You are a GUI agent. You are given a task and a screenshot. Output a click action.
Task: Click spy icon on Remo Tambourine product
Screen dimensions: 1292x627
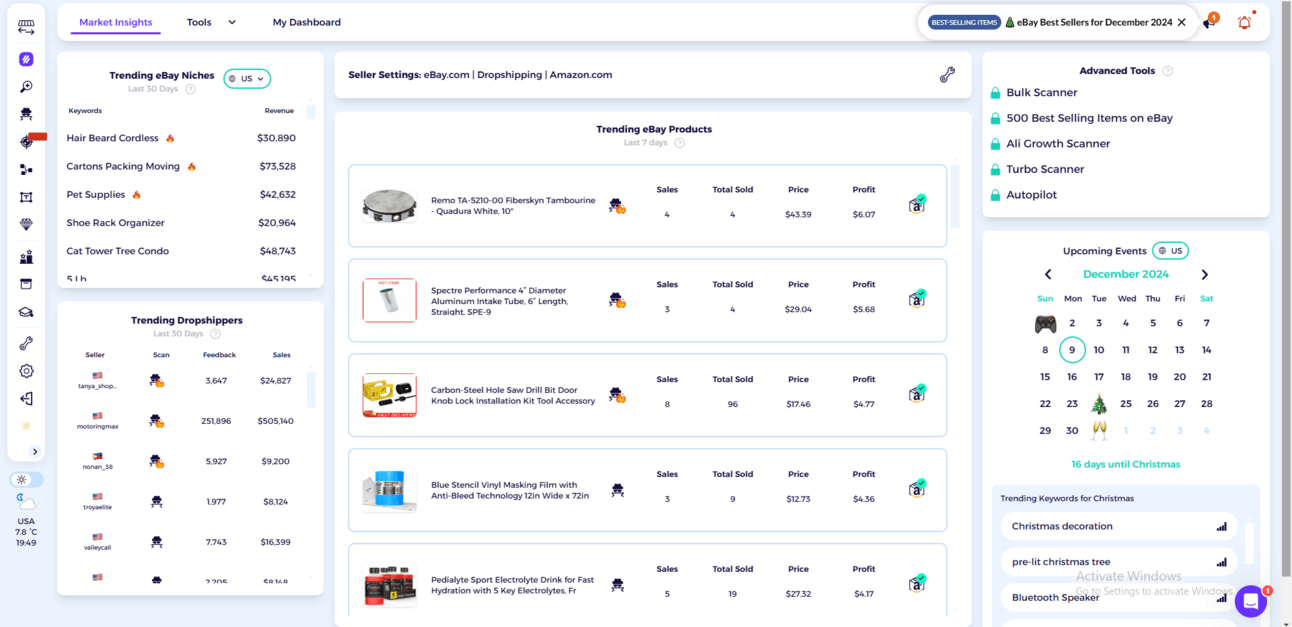click(617, 205)
